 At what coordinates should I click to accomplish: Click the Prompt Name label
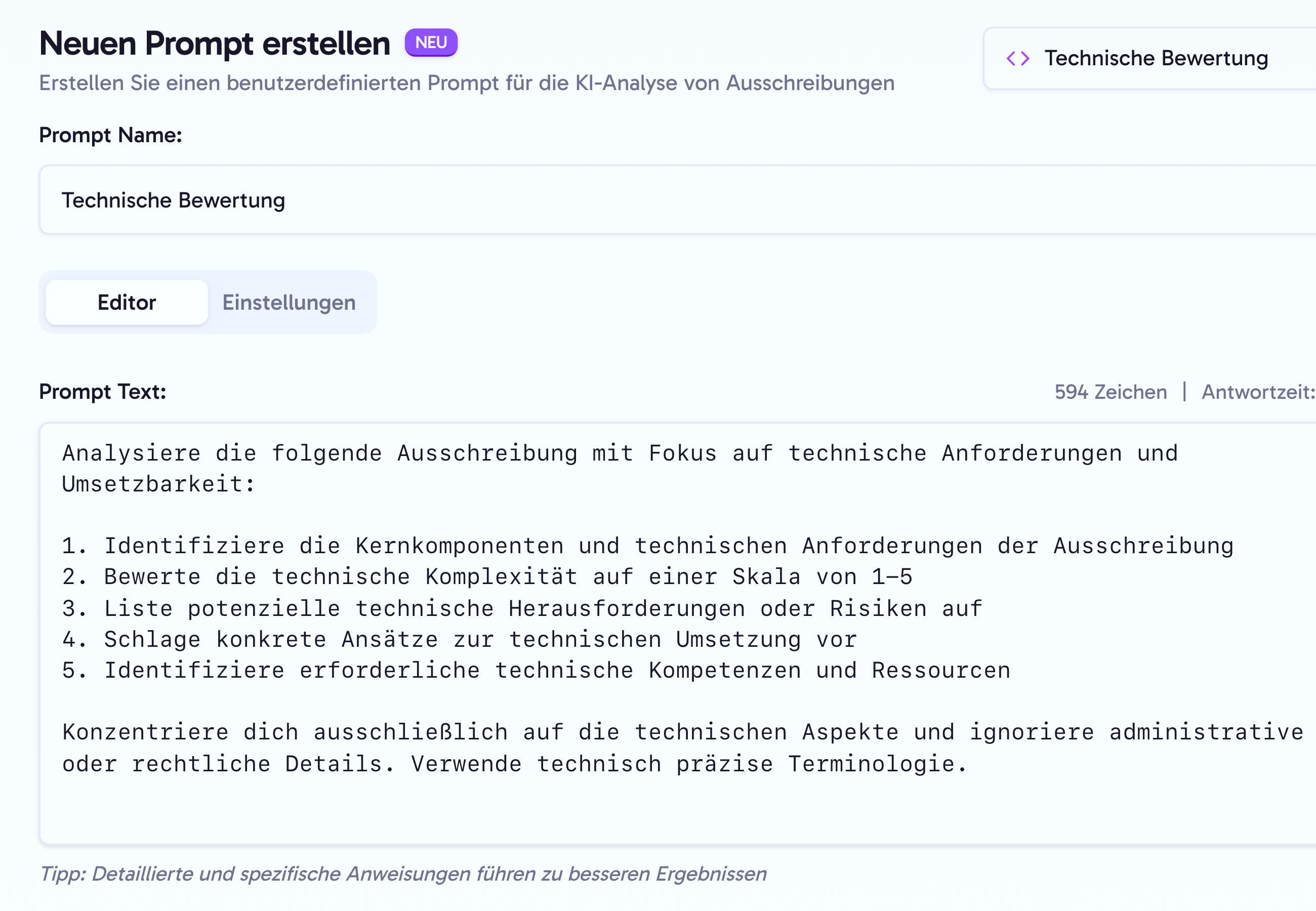pyautogui.click(x=111, y=135)
